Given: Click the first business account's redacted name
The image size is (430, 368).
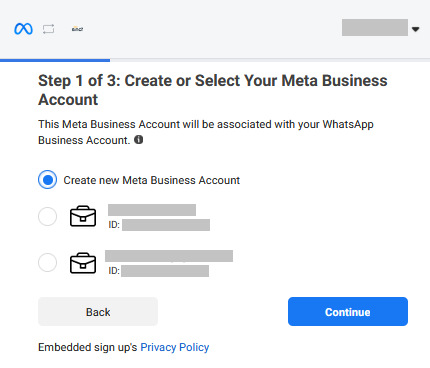Looking at the screenshot, I should (152, 210).
